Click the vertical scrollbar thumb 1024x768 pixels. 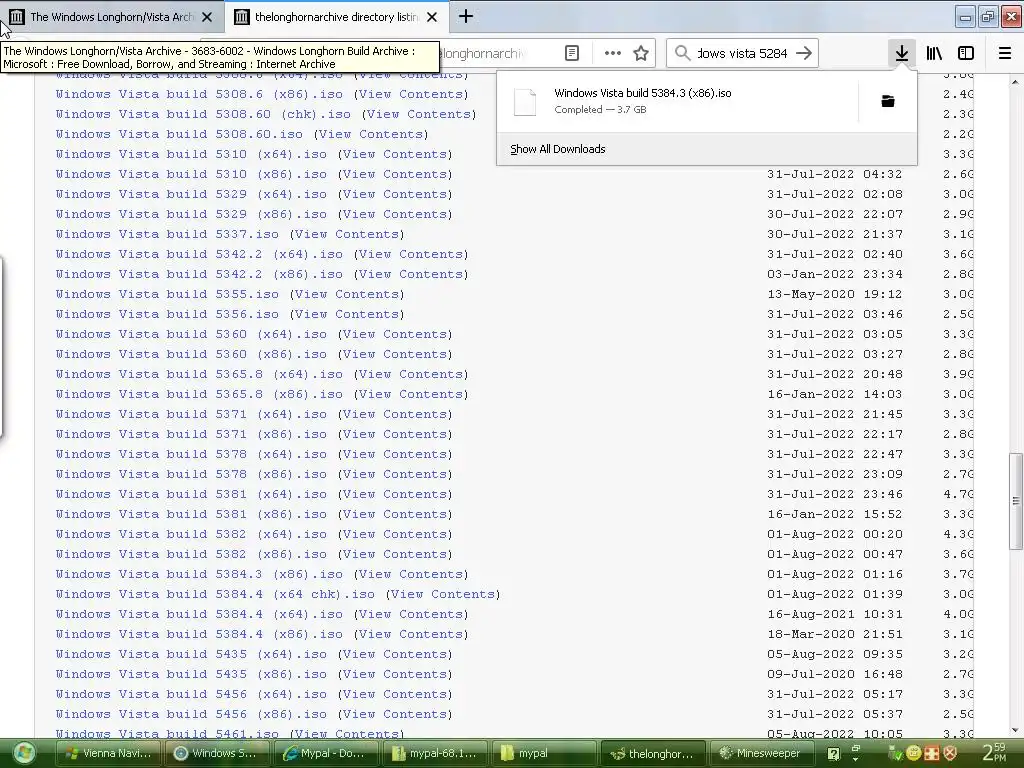1016,501
